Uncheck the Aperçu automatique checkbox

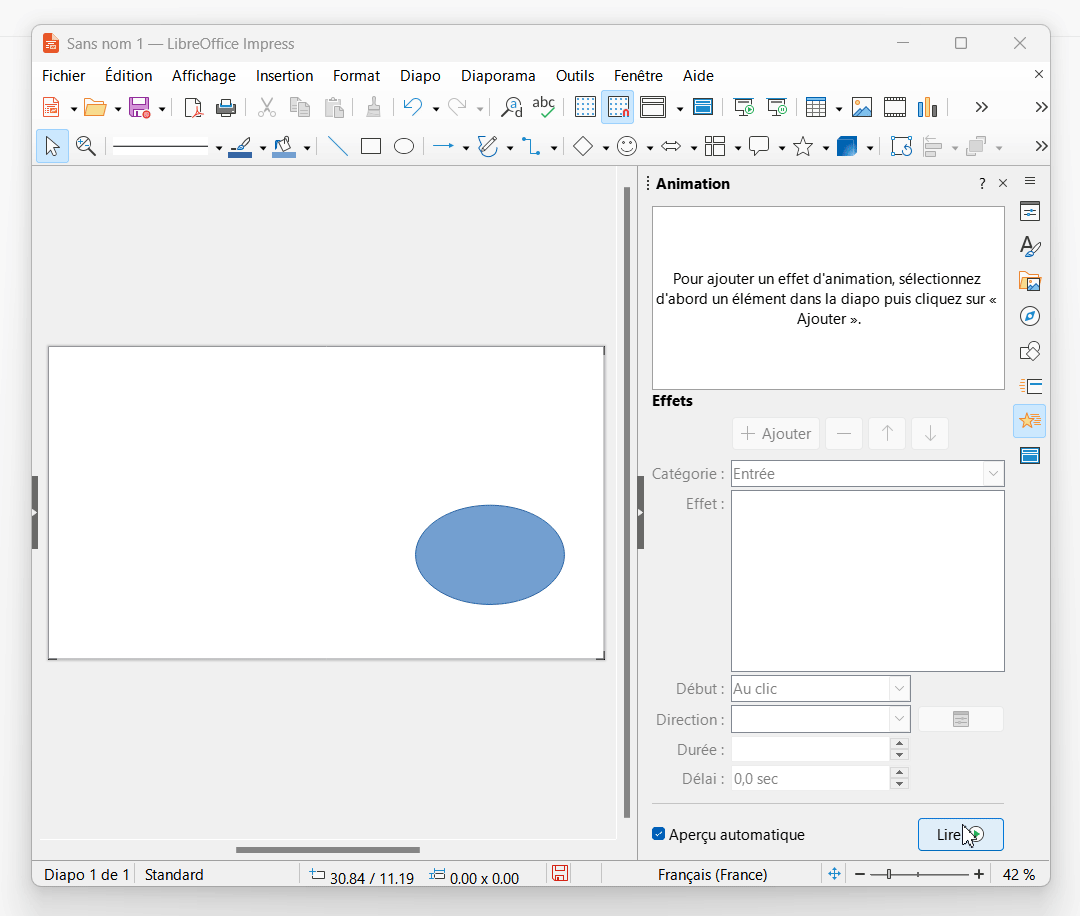(x=658, y=834)
